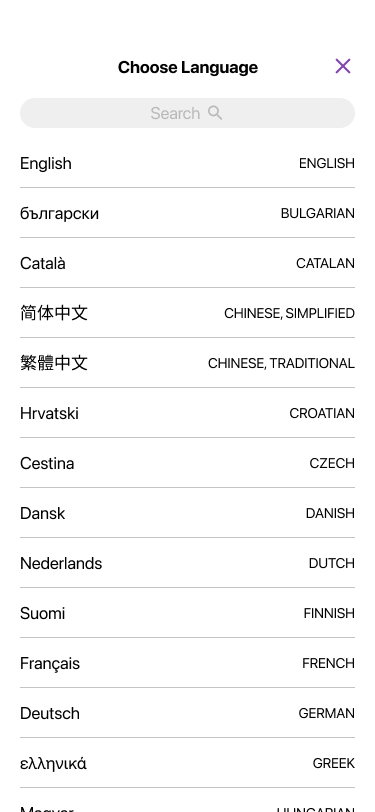Select the partially visible Hungarian row
Image resolution: width=375 pixels, height=812 pixels.
(x=188, y=801)
